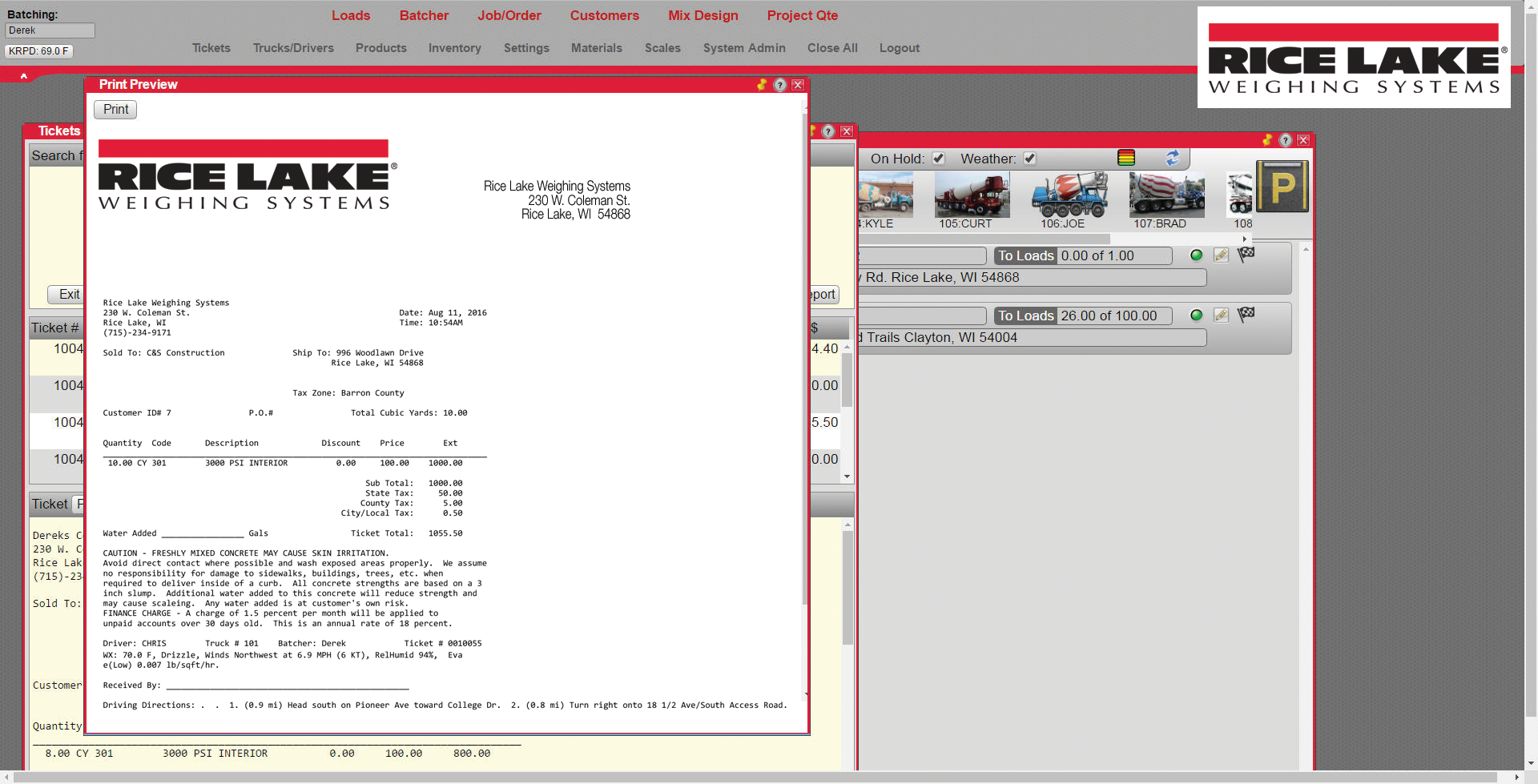Edit the 0.00 of 1.00 order with pencil icon
This screenshot has width=1538, height=784.
(x=1221, y=255)
